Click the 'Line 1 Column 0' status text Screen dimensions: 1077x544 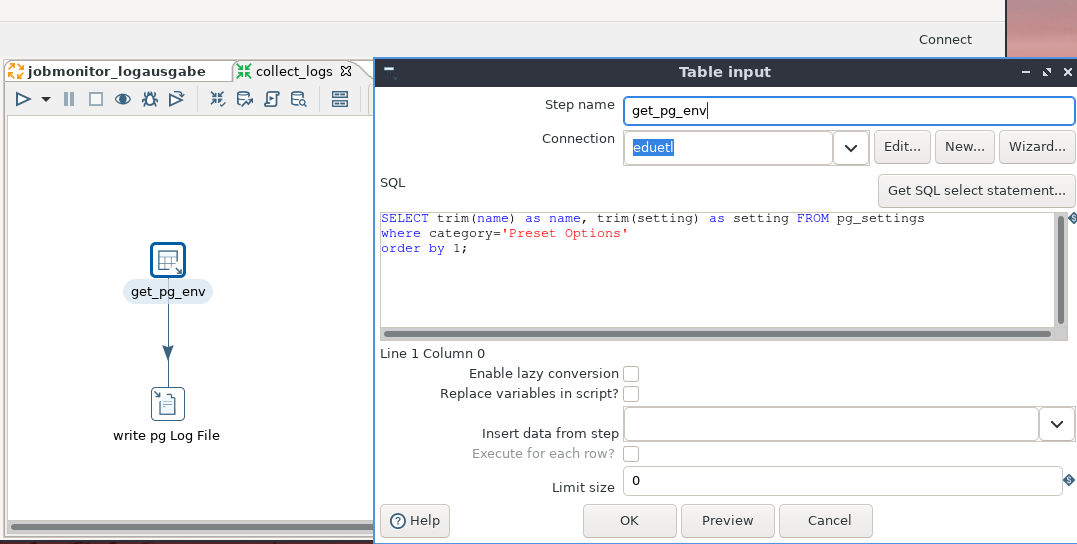[x=433, y=354]
